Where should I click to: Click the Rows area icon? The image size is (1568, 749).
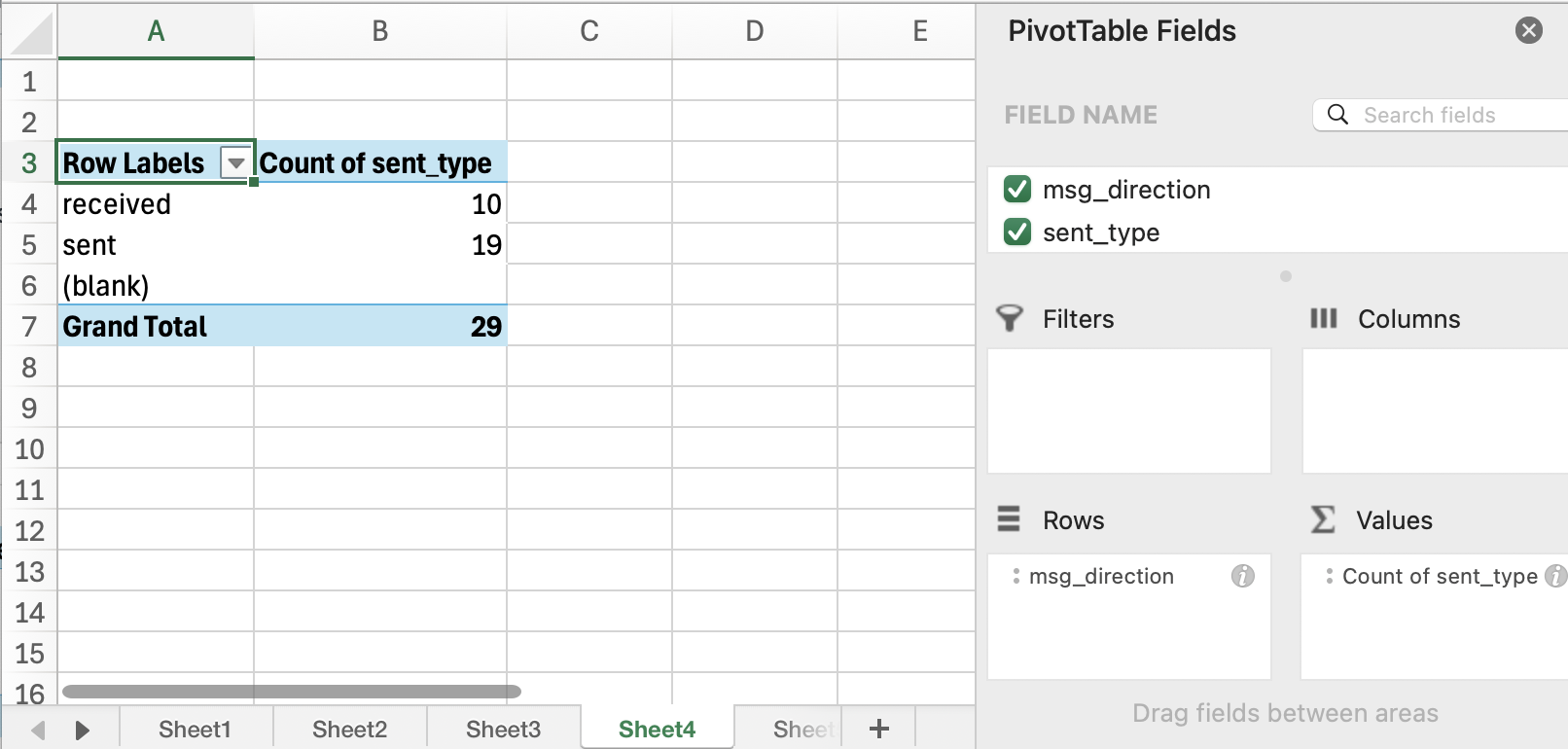(1009, 519)
